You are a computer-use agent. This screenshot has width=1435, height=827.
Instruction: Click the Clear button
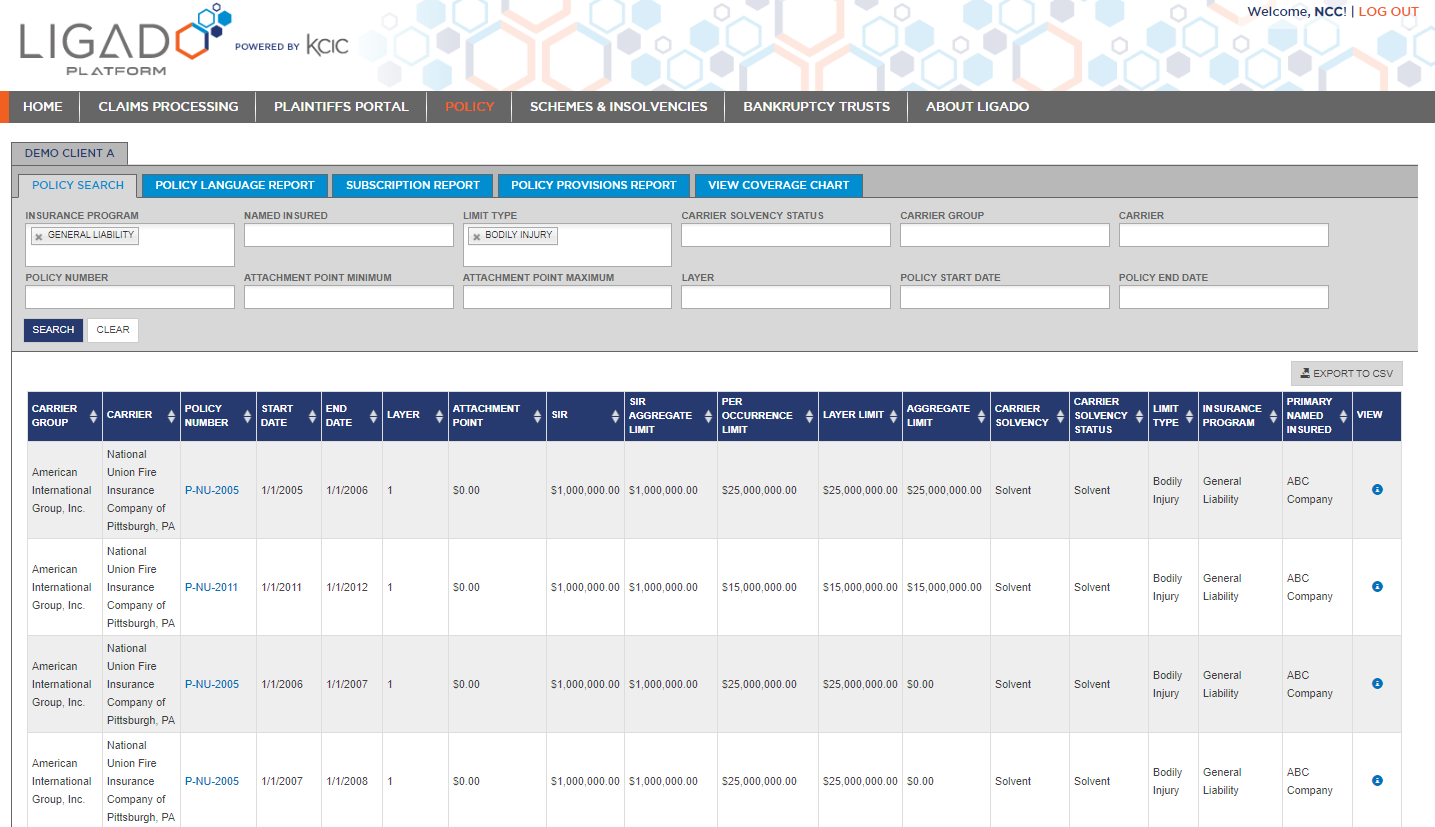click(x=113, y=330)
